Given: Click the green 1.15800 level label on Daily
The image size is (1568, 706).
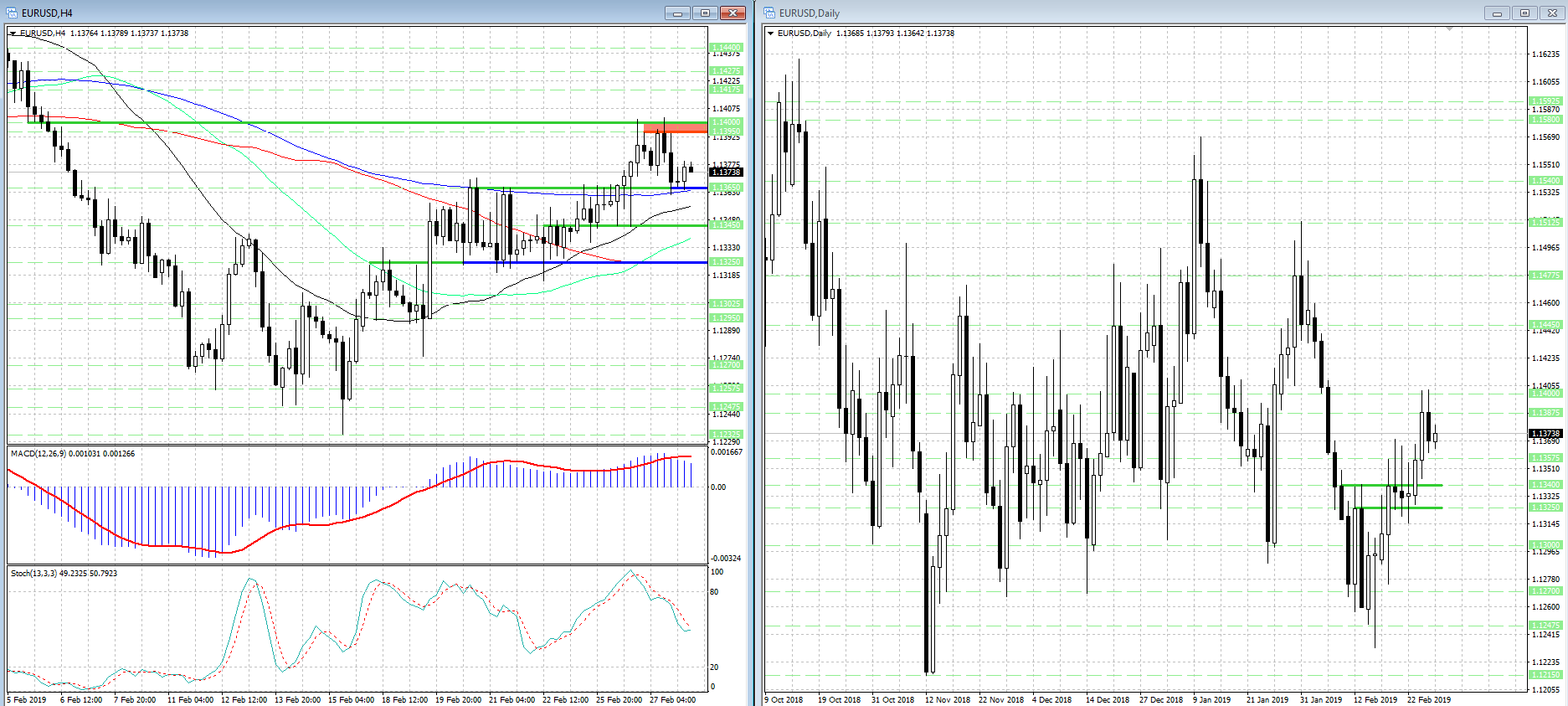Looking at the screenshot, I should point(1545,120).
